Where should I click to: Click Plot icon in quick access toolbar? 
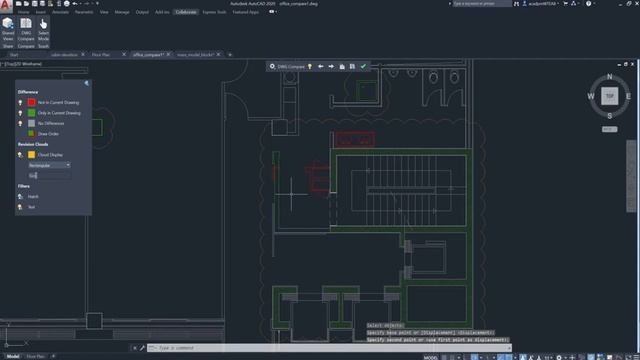click(67, 4)
